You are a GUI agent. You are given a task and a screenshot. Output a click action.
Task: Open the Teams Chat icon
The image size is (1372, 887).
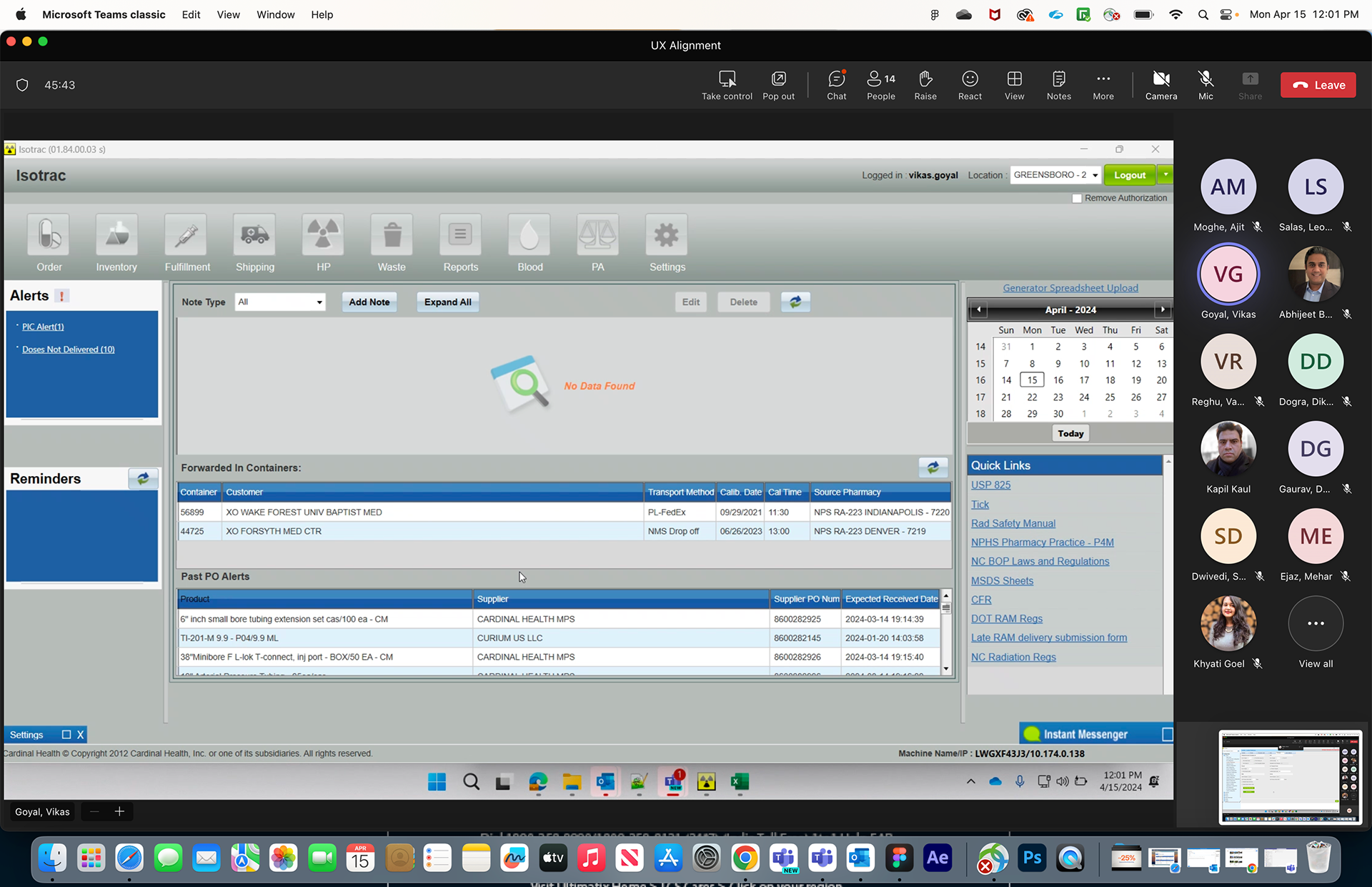(836, 79)
